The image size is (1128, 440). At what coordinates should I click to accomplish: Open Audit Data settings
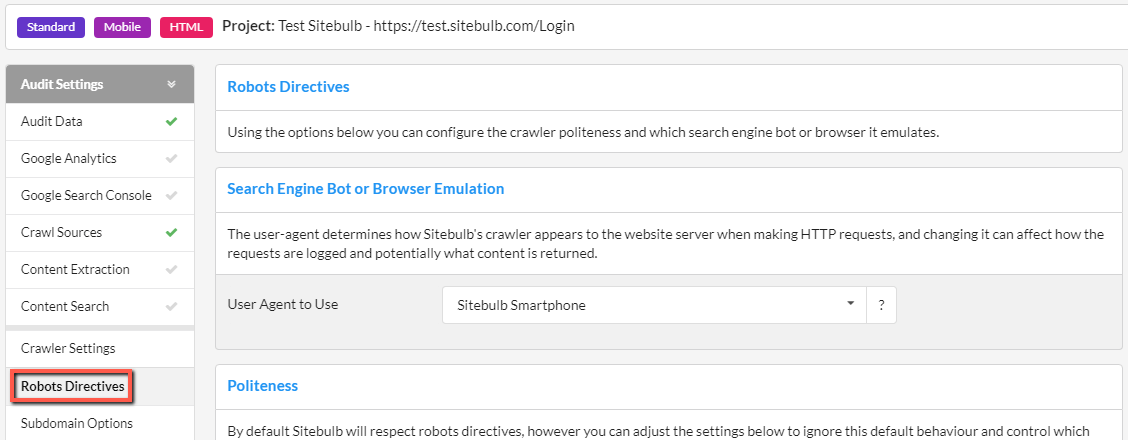pos(100,122)
